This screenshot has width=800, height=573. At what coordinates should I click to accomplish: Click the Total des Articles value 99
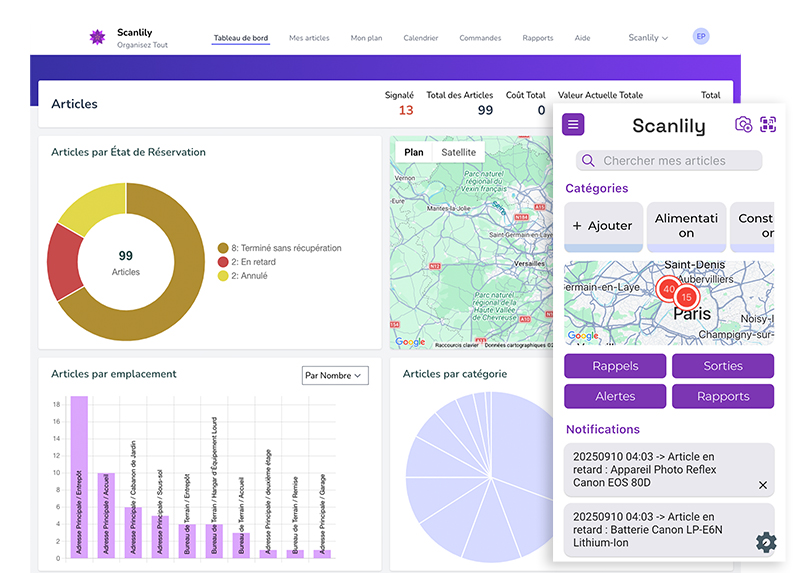pyautogui.click(x=485, y=110)
